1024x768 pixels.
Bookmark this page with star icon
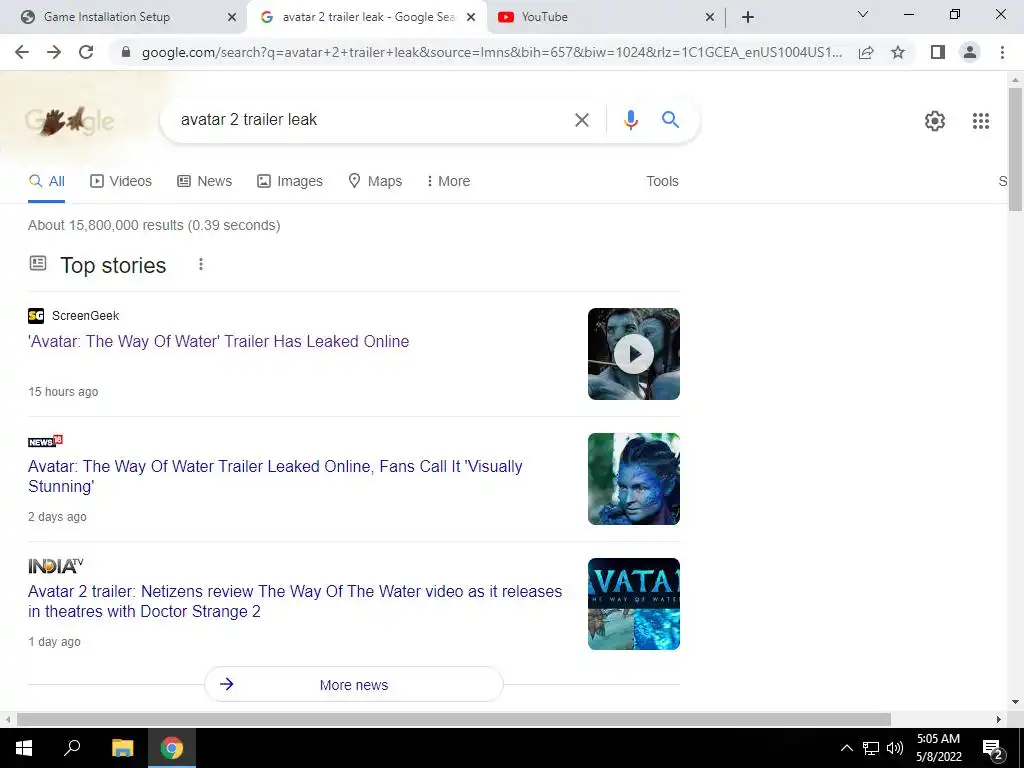tap(898, 52)
